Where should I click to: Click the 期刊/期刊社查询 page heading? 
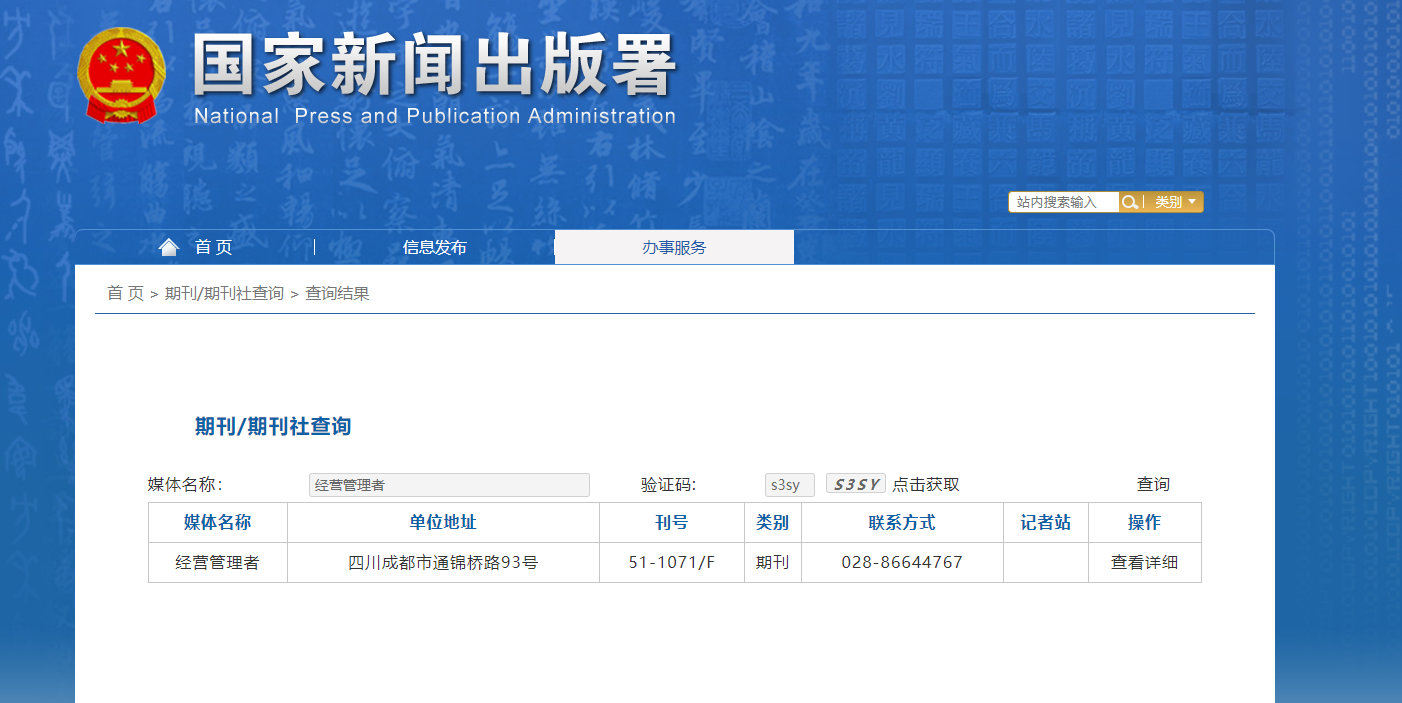(x=273, y=427)
